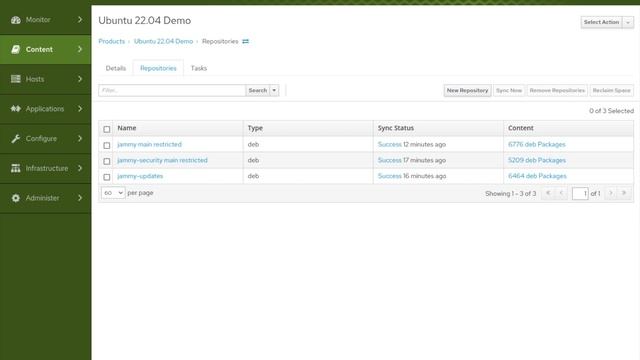Open the jammy-security main restricted repository link
Viewport: 640px width, 360px height.
click(162, 160)
